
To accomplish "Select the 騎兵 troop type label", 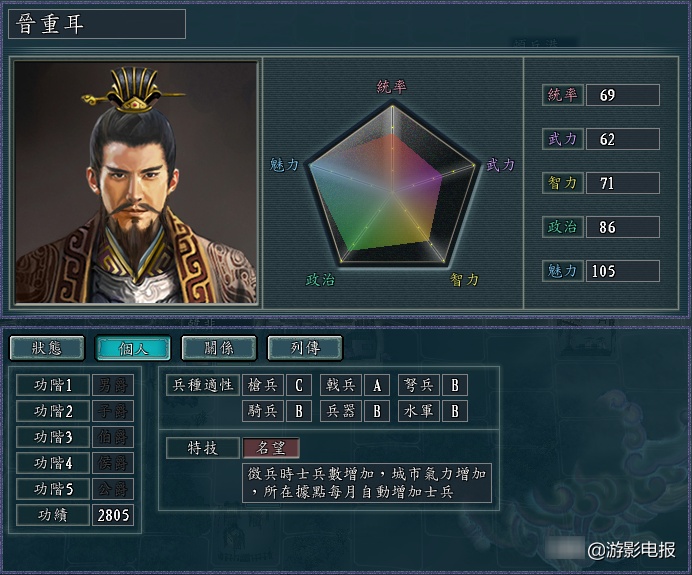I will [263, 411].
